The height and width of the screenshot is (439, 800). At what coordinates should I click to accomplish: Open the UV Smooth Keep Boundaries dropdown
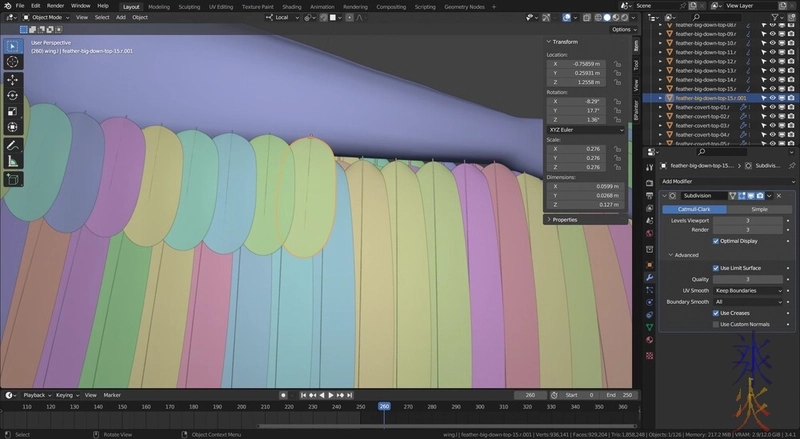click(x=748, y=290)
